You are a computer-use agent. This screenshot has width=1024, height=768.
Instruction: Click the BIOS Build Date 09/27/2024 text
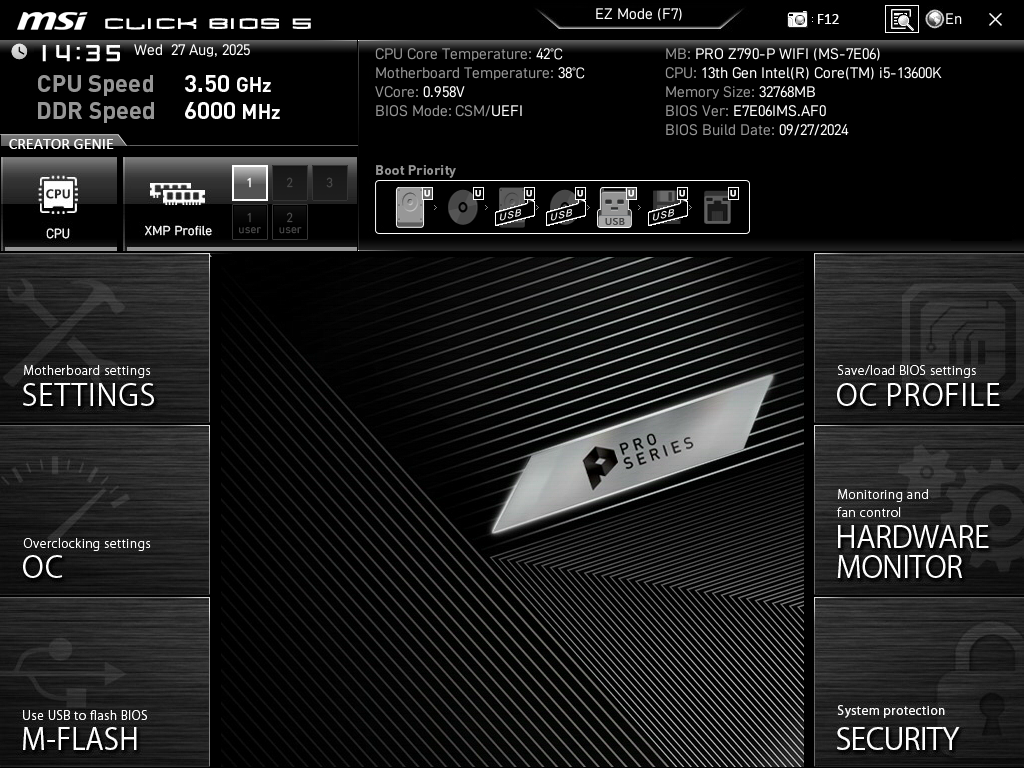click(756, 130)
